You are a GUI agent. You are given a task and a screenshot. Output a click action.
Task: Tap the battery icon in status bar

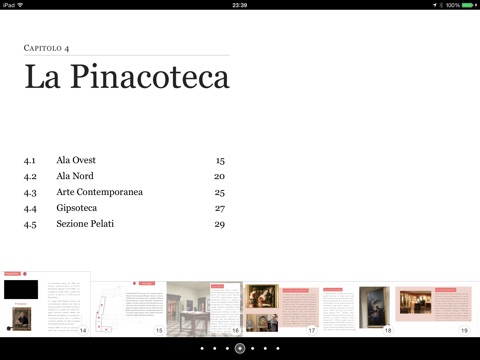468,5
